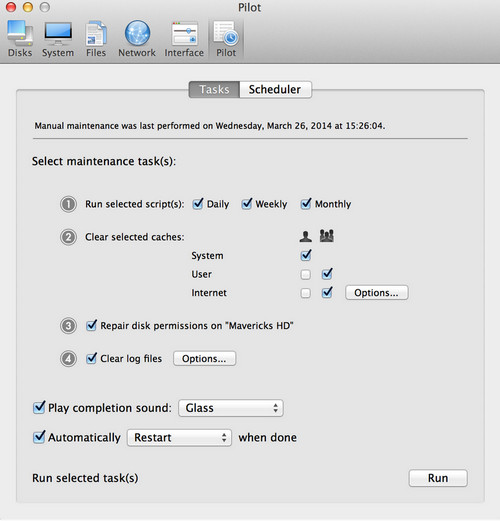Click the single-user column icon
The height and width of the screenshot is (521, 500).
[x=306, y=236]
